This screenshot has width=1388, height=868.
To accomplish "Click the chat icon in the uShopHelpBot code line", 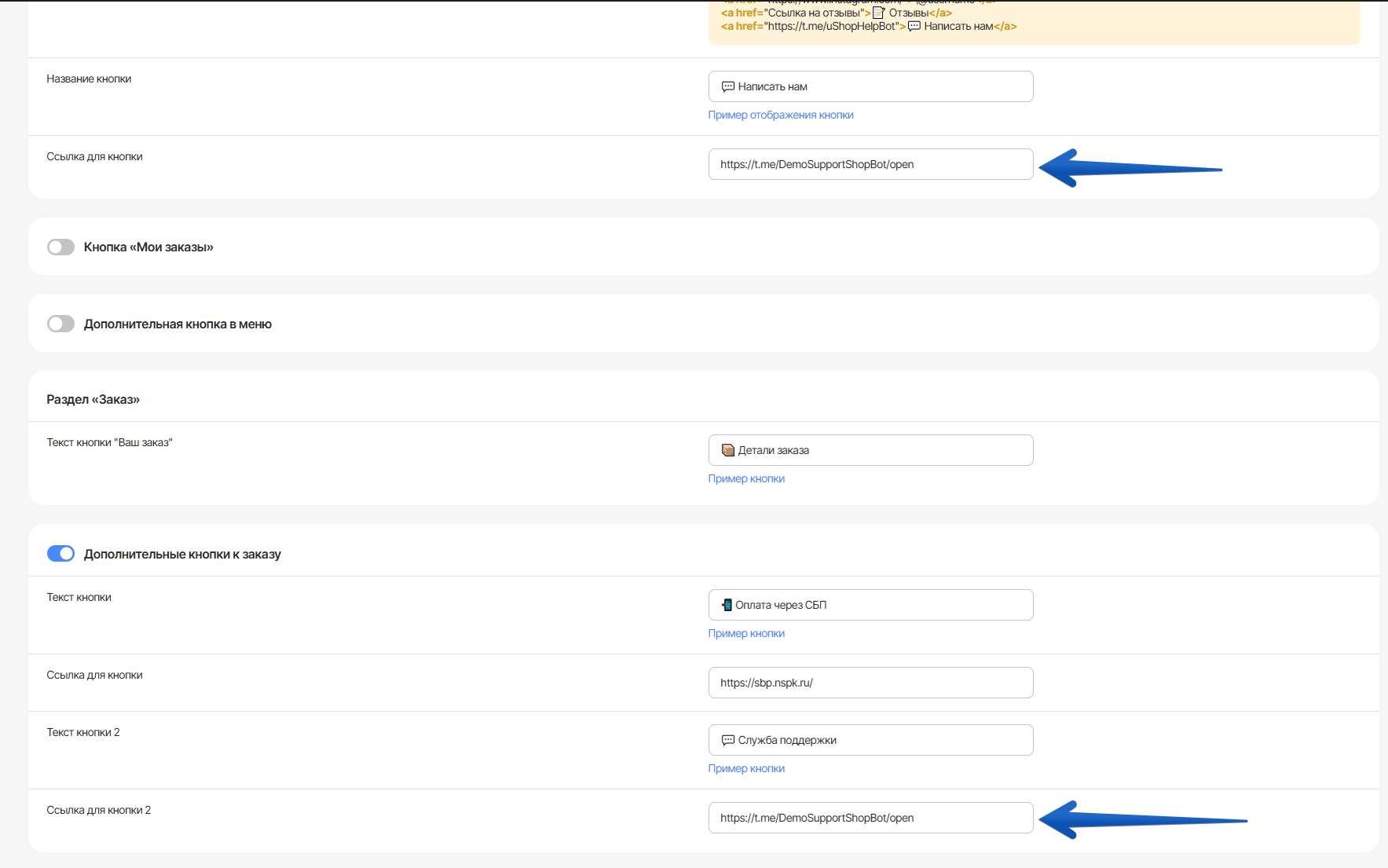I will pos(914,26).
